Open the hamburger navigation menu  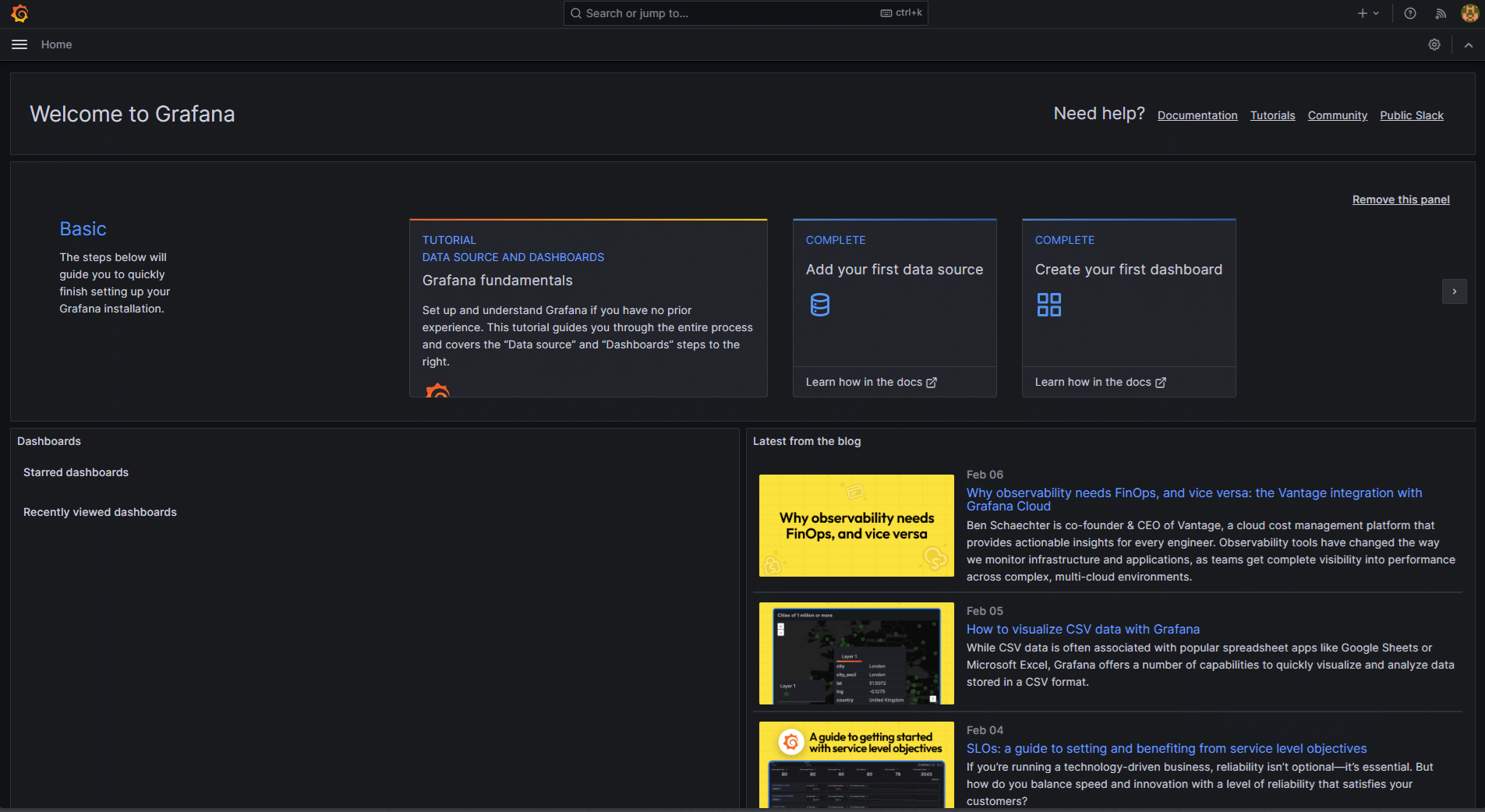[x=19, y=44]
